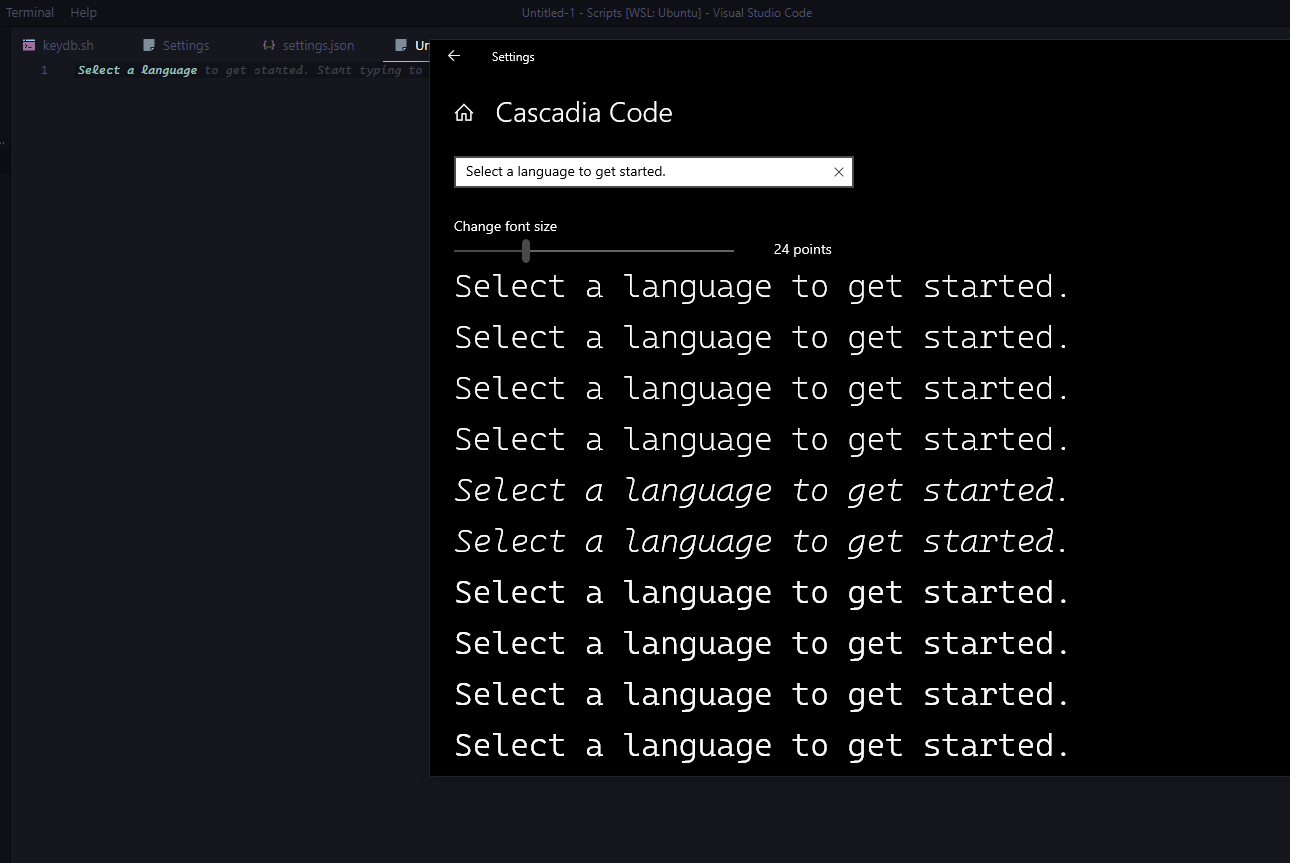Click the file icon on the Settings tab
Image resolution: width=1290 pixels, height=863 pixels.
[x=148, y=45]
